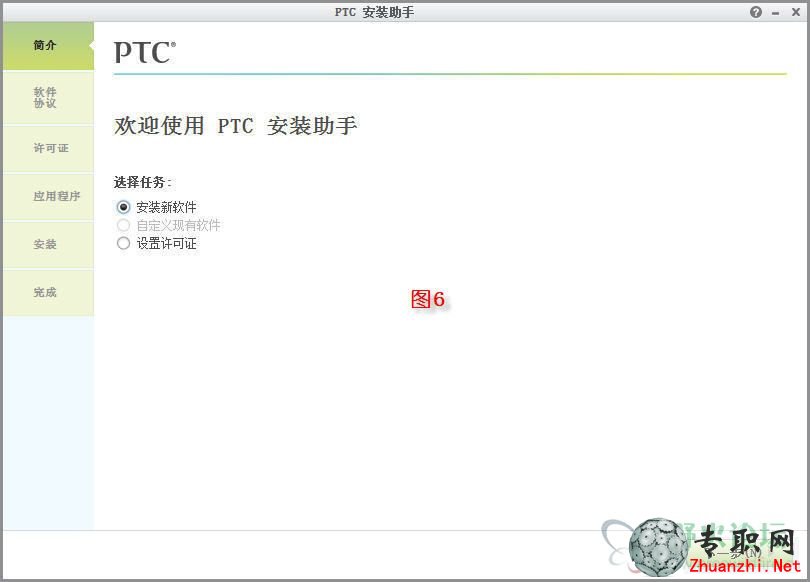Click the PTC 安装助手 window title text
This screenshot has height=582, width=810.
tap(374, 12)
